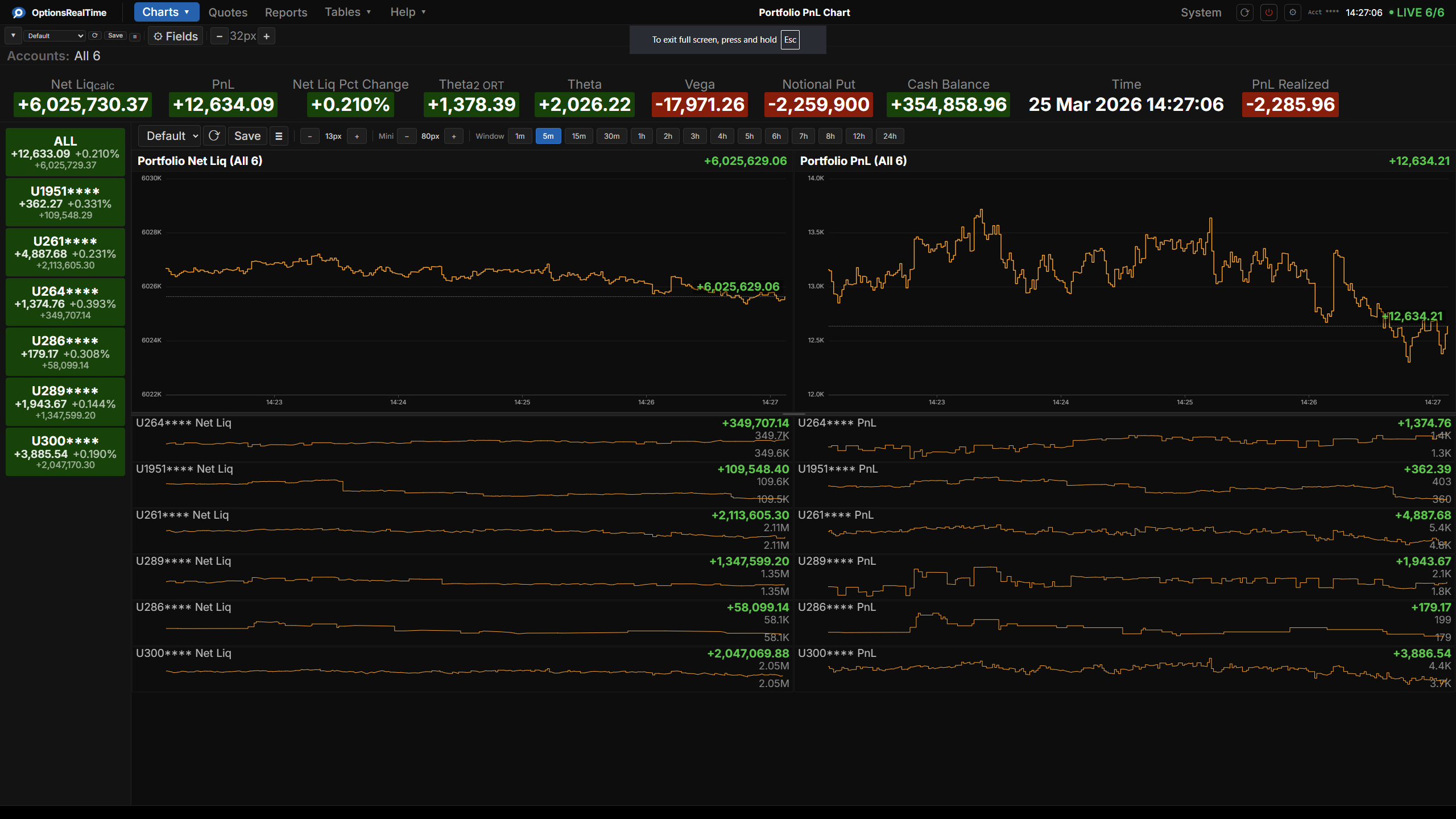The width and height of the screenshot is (1456, 819).
Task: Click the Save button in chart toolbar
Action: pos(247,135)
